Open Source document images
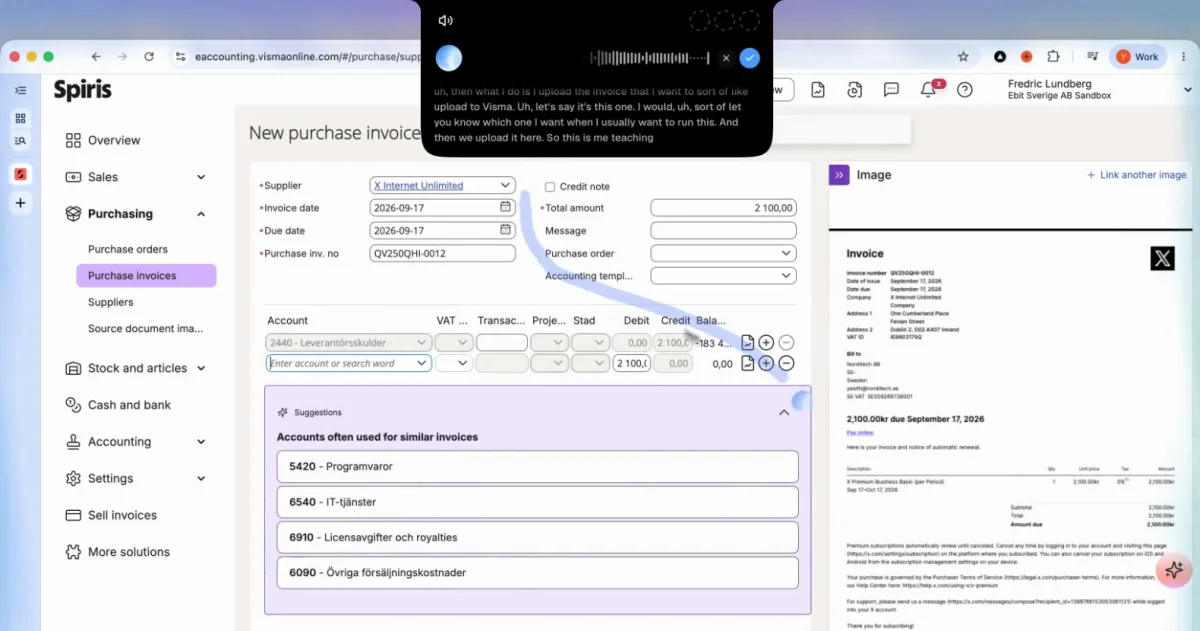The height and width of the screenshot is (631, 1200). pyautogui.click(x=145, y=328)
